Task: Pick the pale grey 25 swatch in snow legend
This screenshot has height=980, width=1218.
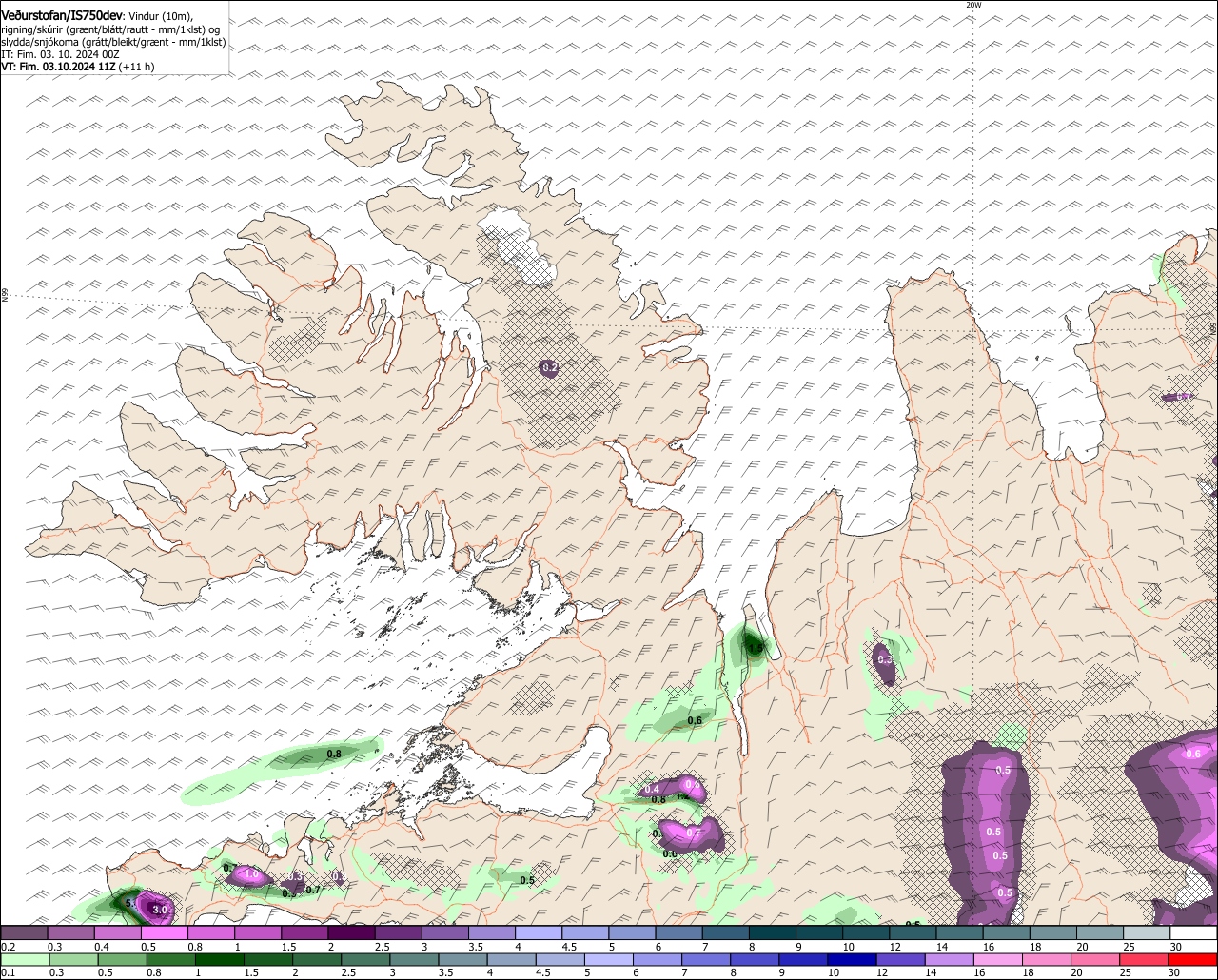Action: [x=1148, y=933]
